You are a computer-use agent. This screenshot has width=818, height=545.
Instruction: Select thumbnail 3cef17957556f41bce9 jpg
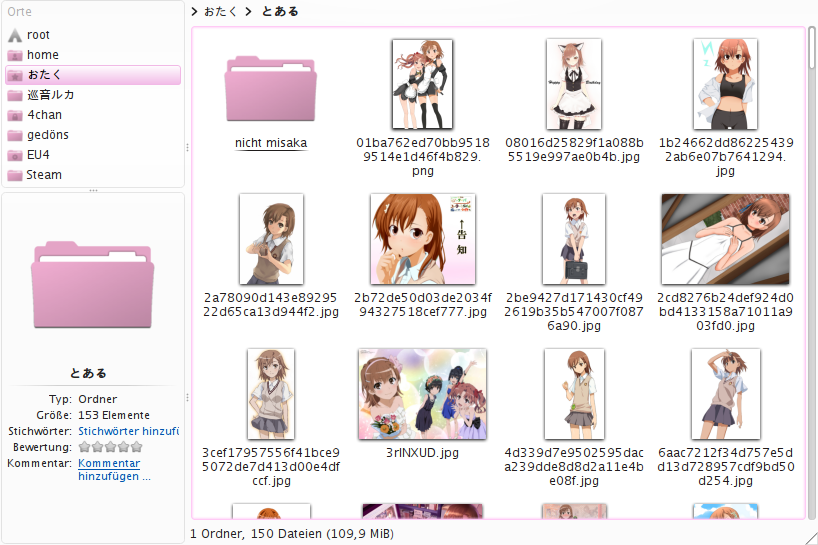[271, 394]
